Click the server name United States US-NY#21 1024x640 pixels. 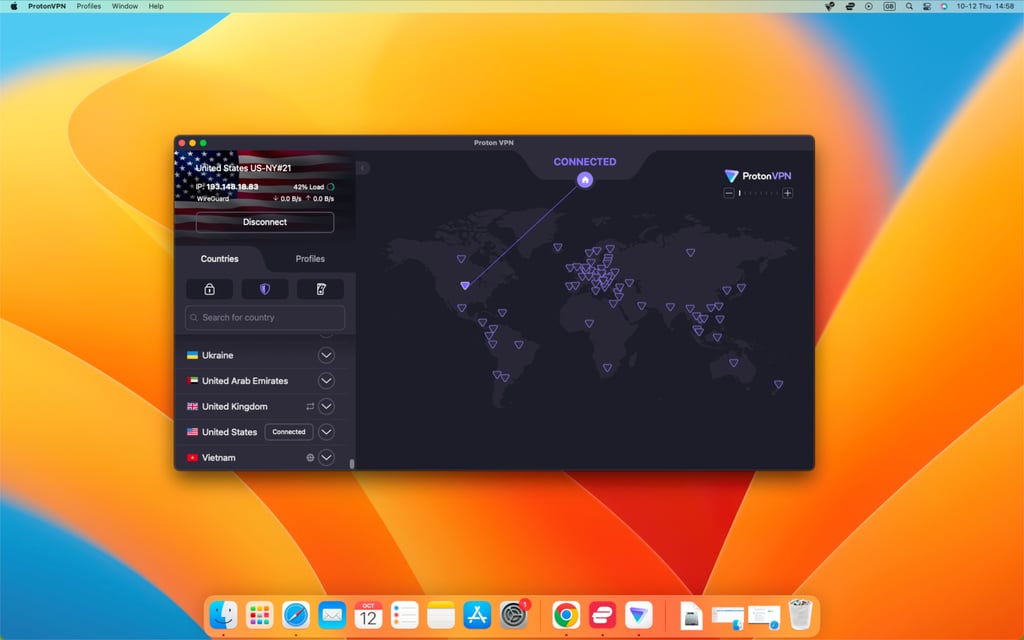243,168
